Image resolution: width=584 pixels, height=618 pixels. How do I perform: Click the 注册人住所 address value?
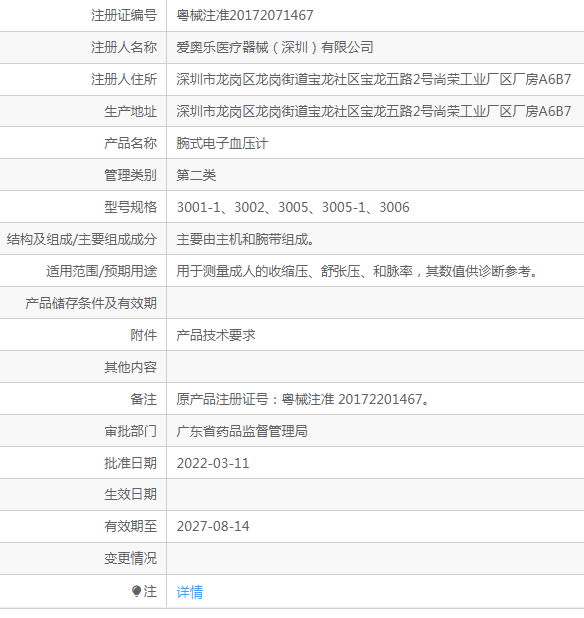coord(374,79)
